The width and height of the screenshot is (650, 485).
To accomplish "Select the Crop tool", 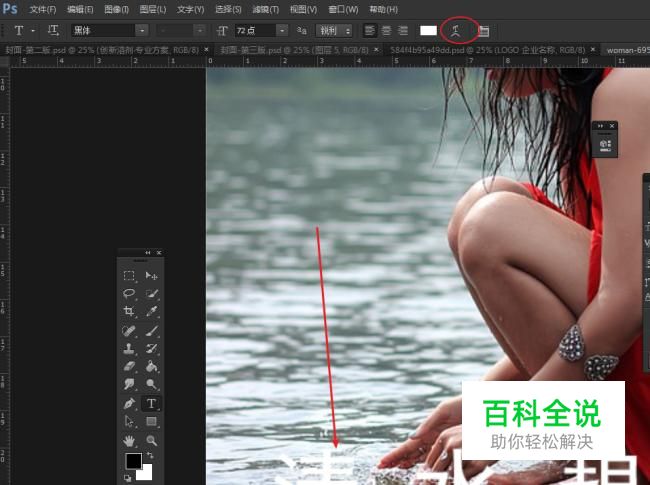I will tap(129, 311).
